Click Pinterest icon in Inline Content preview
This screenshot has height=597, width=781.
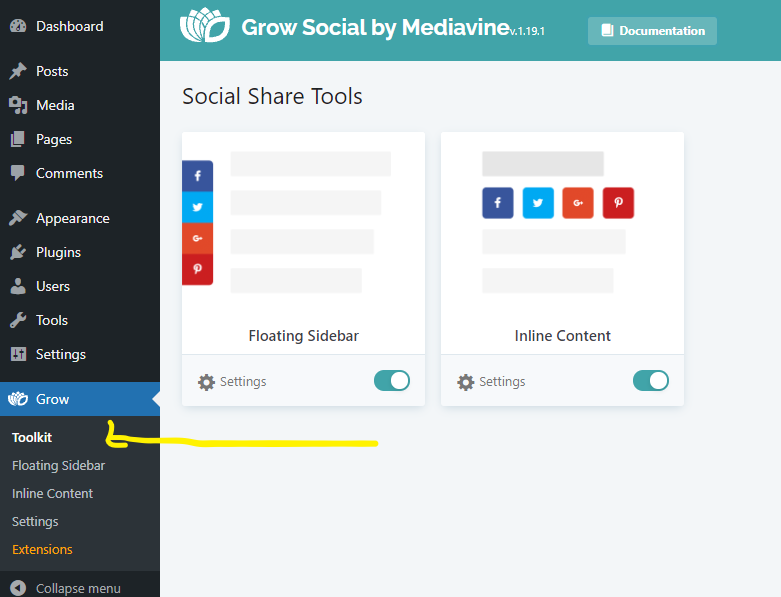[618, 203]
